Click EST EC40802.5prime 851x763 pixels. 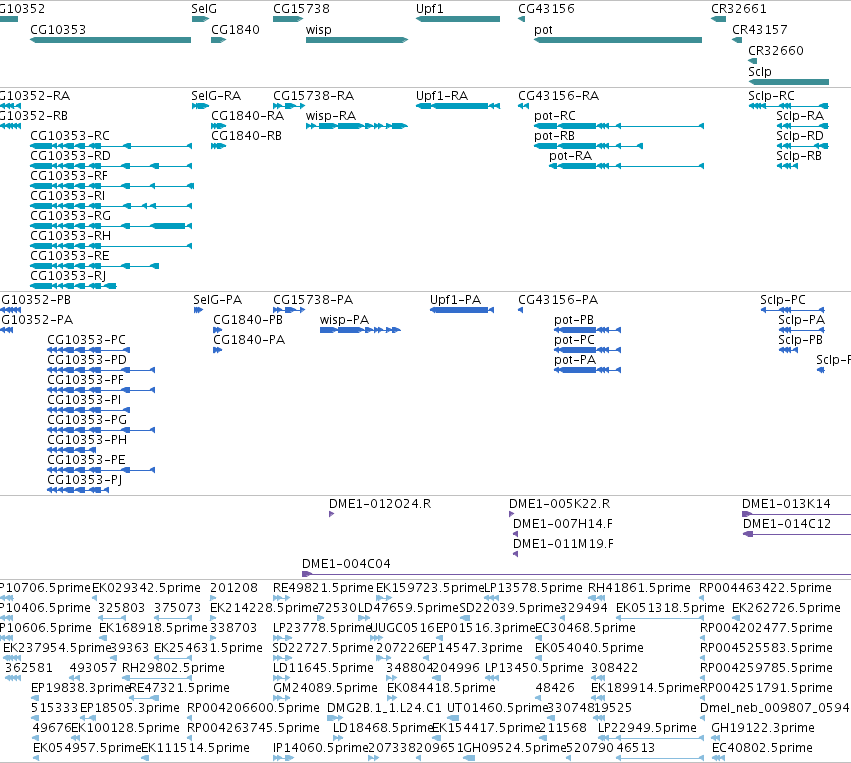[762, 748]
